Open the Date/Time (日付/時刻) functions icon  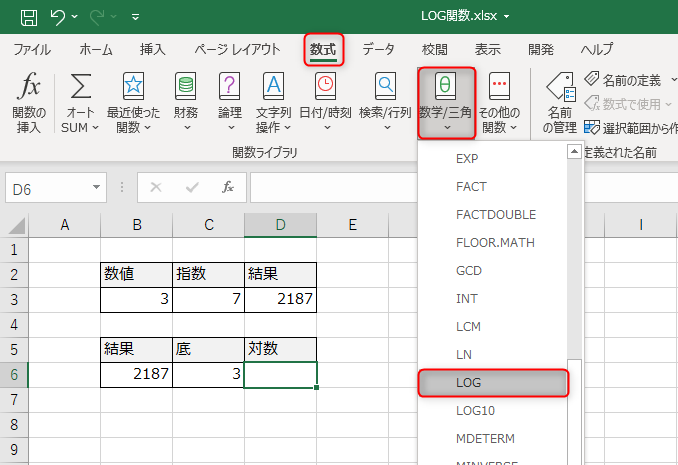coord(325,87)
